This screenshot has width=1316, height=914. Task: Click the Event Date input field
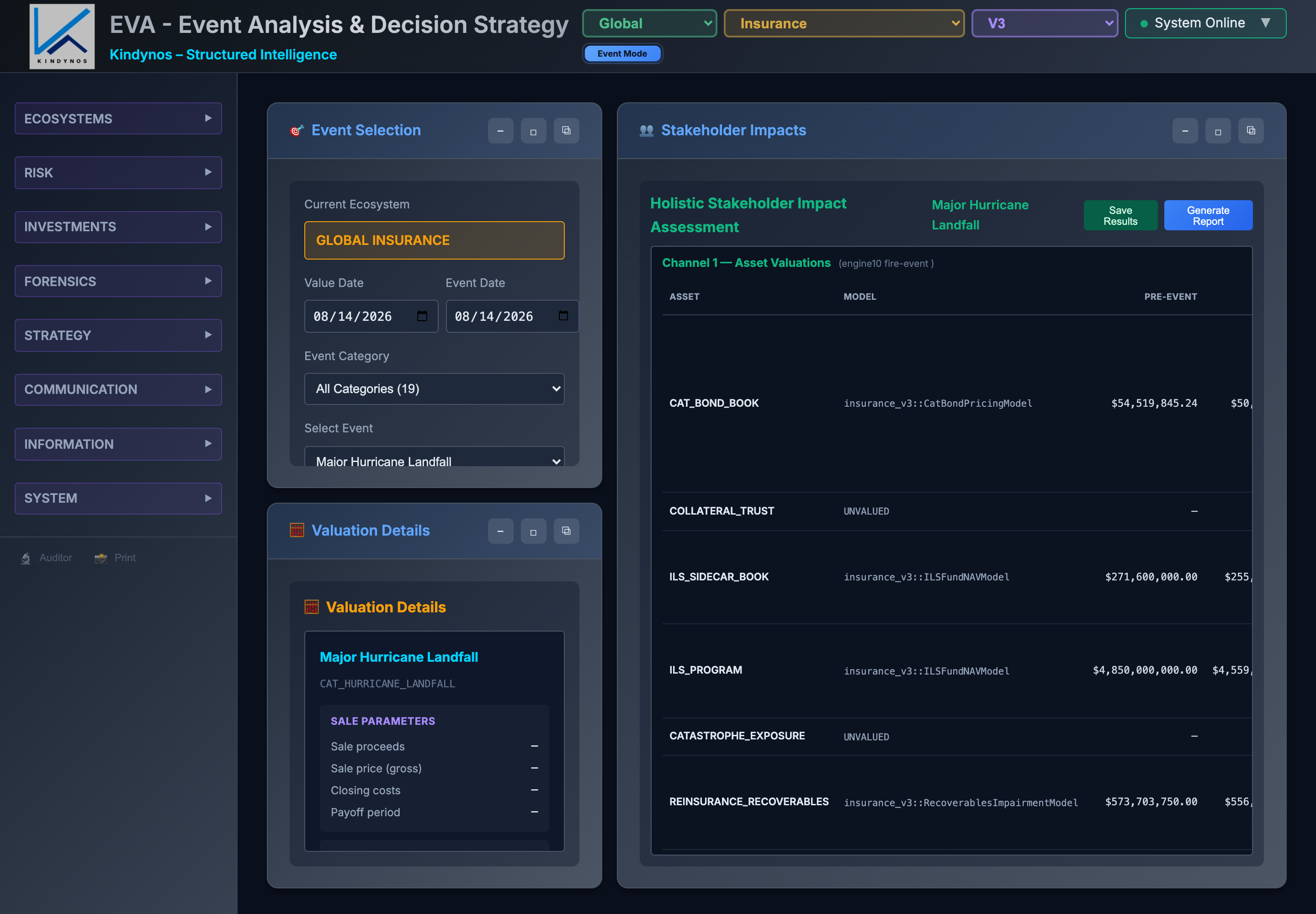512,316
